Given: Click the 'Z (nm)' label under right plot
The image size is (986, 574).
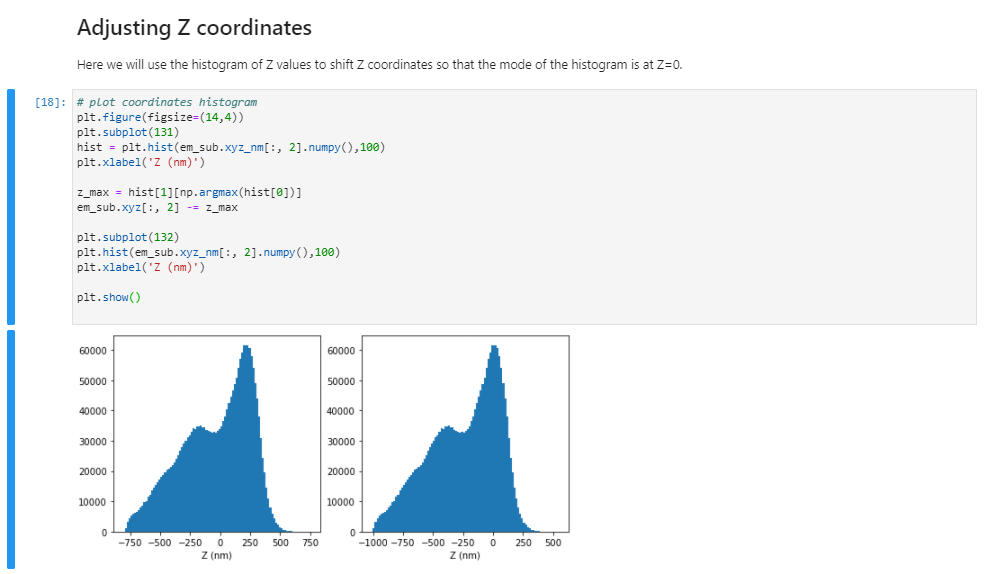Looking at the screenshot, I should [465, 555].
